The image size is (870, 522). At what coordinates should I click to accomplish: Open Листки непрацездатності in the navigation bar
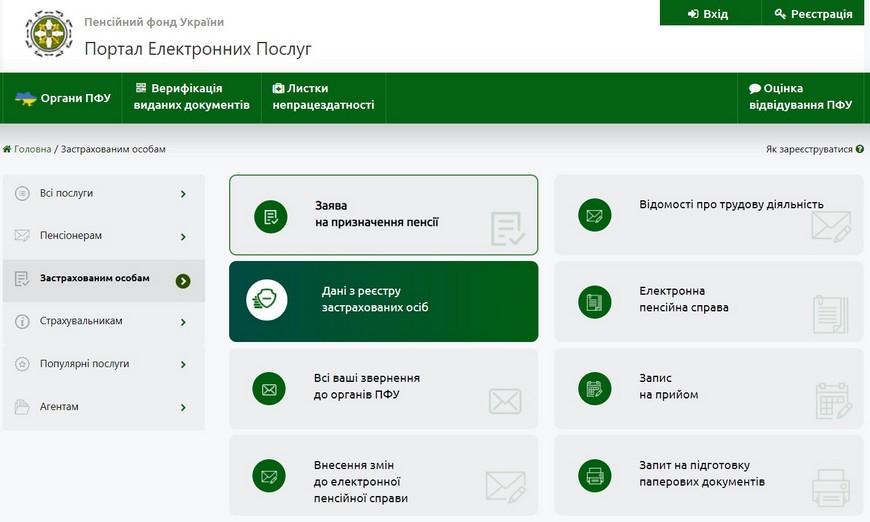pyautogui.click(x=323, y=97)
